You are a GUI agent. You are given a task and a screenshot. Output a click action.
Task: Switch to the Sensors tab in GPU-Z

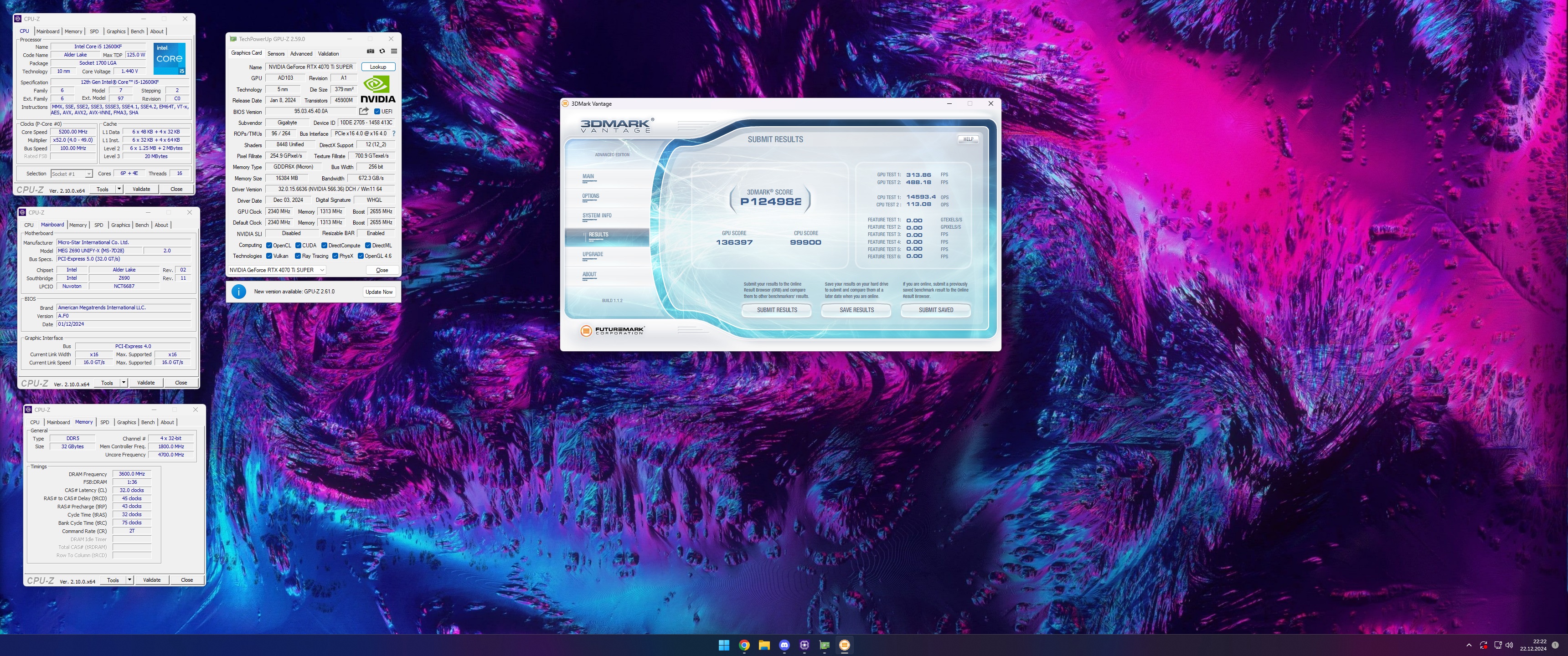click(x=276, y=54)
